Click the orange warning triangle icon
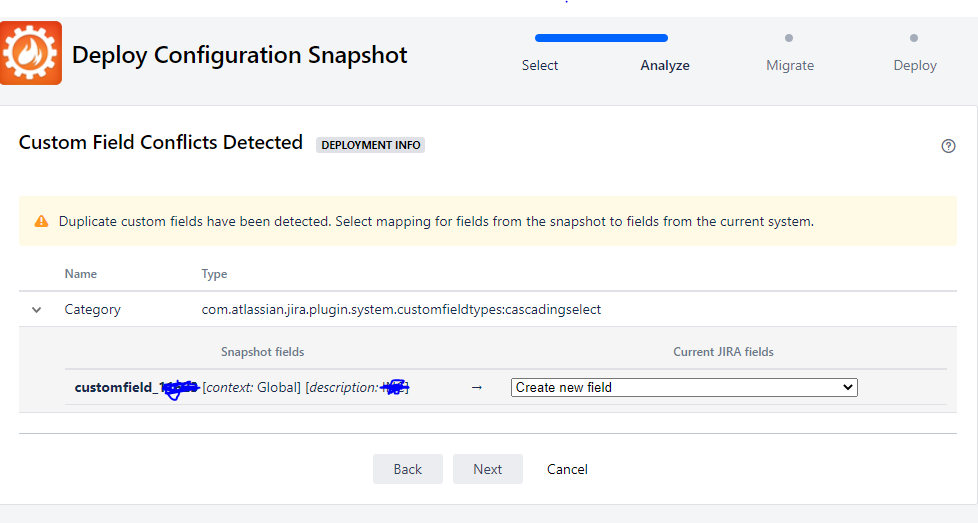The image size is (978, 523). coord(41,221)
